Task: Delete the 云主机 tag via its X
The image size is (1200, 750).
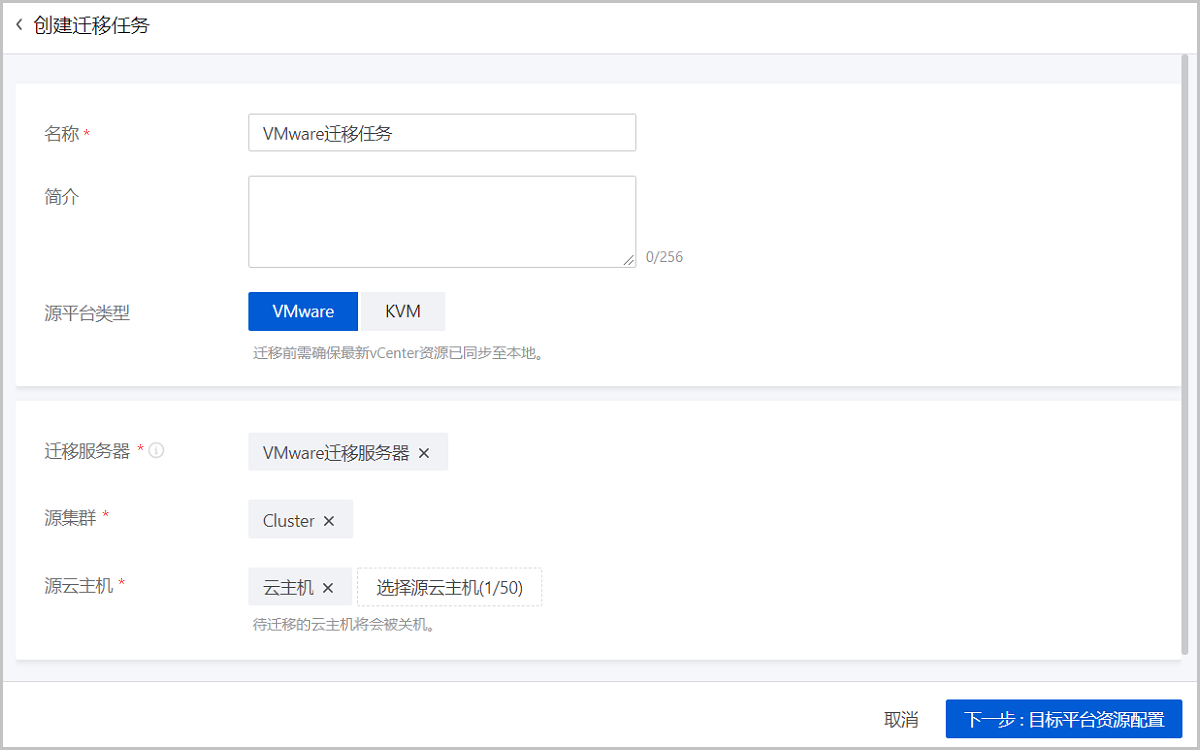Action: tap(328, 588)
